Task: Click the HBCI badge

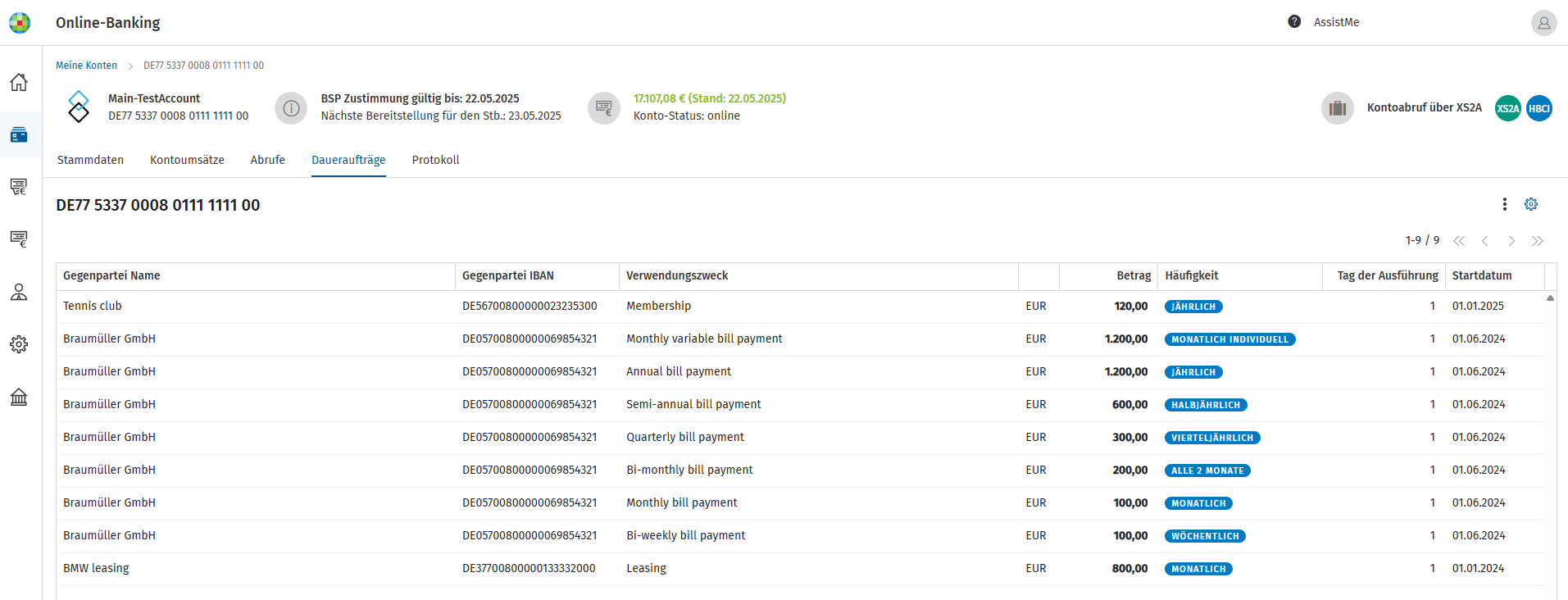Action: click(x=1539, y=108)
